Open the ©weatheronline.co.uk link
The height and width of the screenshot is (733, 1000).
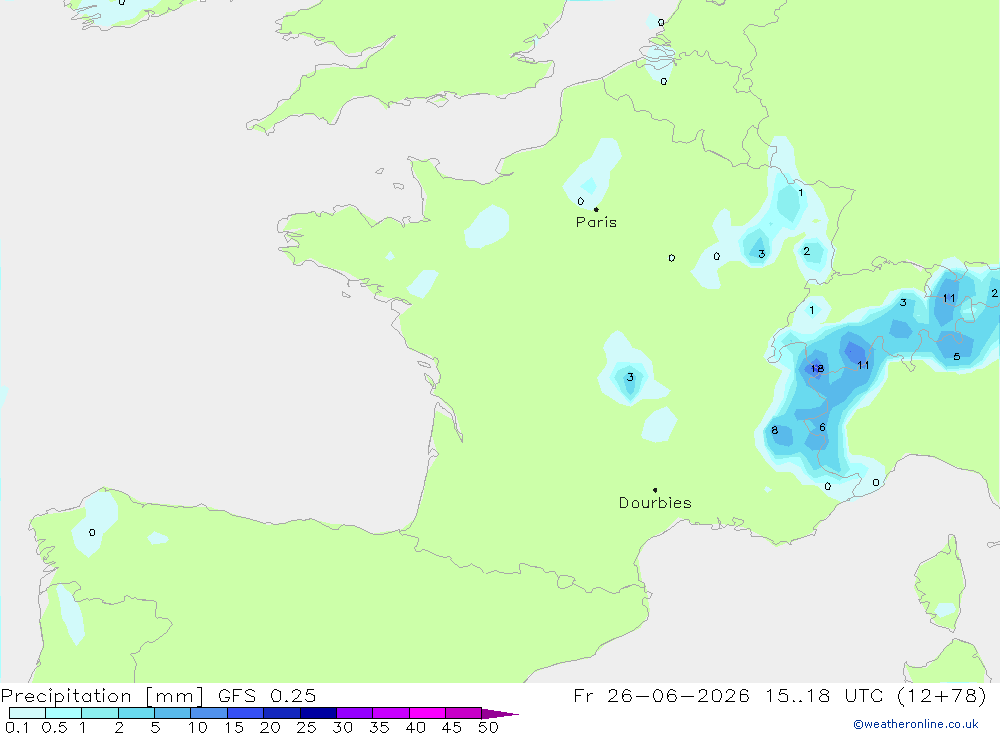916,724
